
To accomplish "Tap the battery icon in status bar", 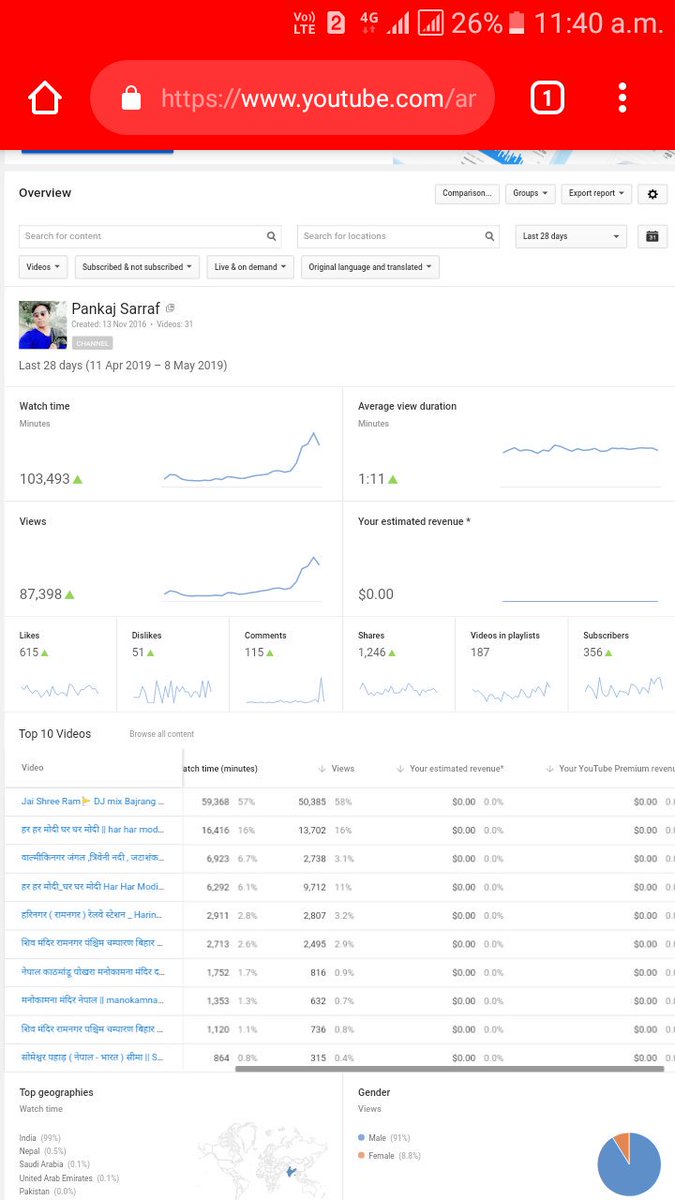I will pyautogui.click(x=517, y=22).
